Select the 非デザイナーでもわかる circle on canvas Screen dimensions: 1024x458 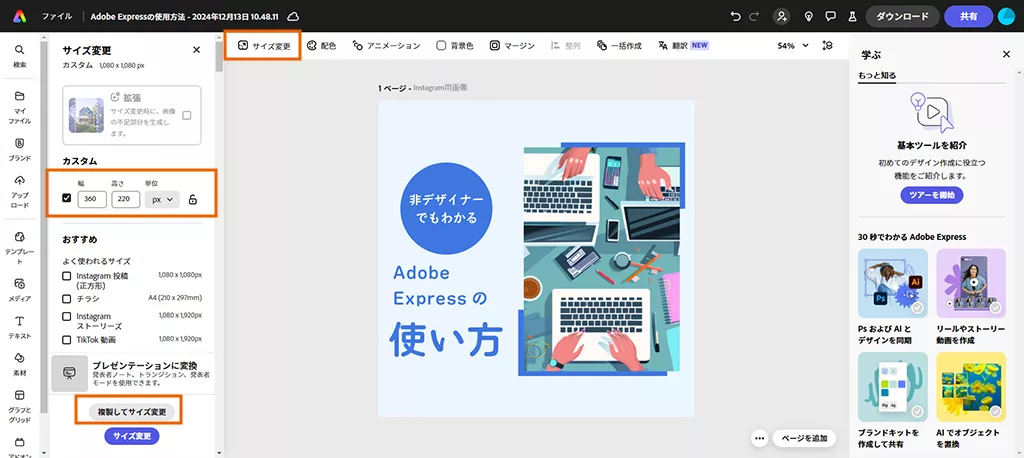[446, 208]
